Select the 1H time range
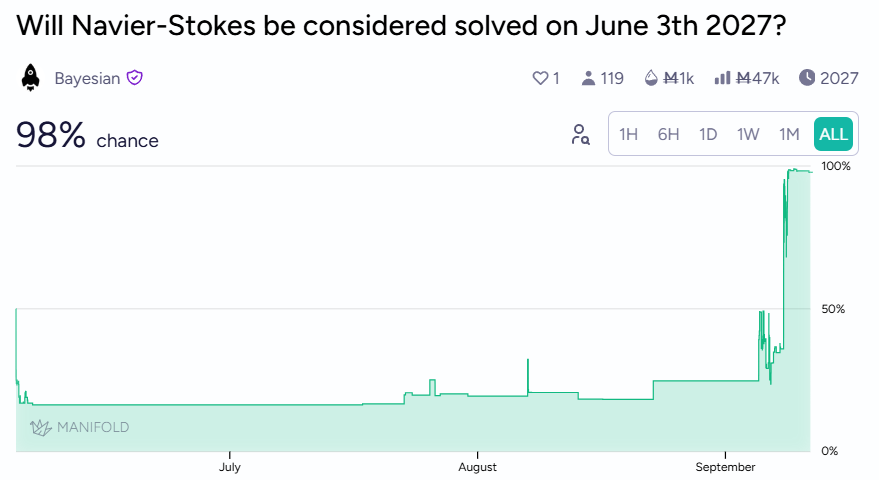 [628, 135]
